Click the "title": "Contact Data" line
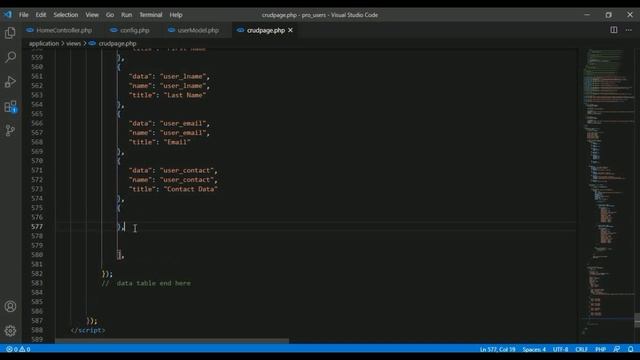 click(173, 189)
